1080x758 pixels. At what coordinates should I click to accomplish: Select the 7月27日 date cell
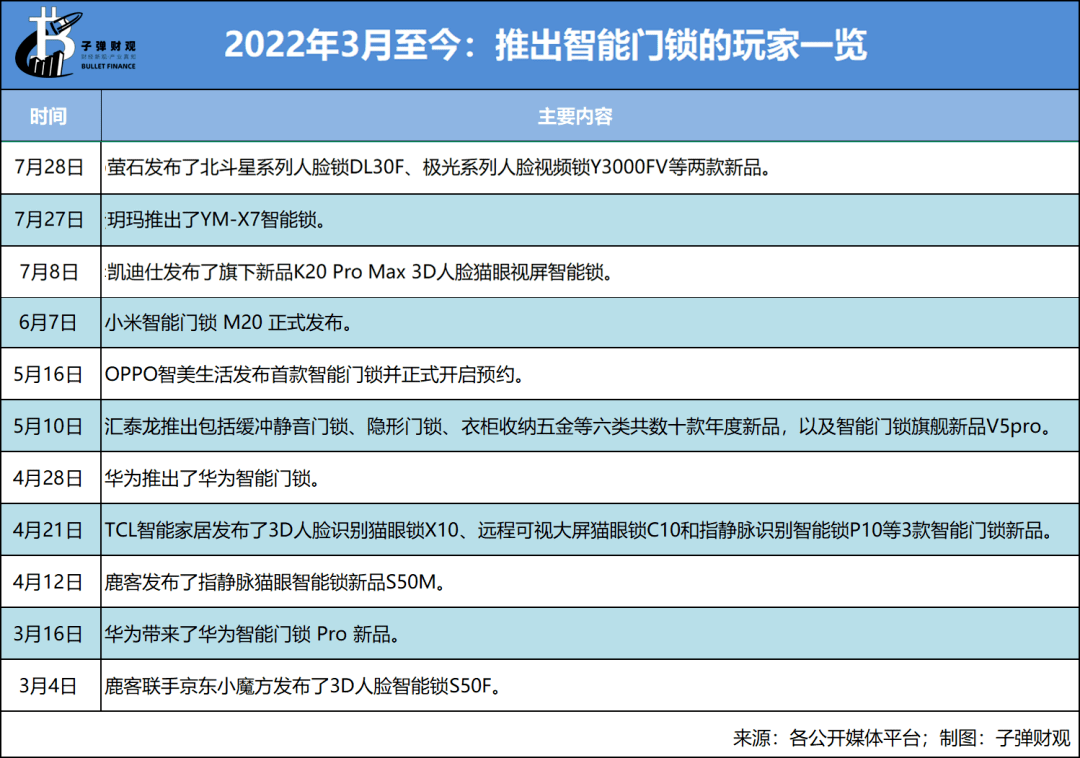(x=49, y=219)
